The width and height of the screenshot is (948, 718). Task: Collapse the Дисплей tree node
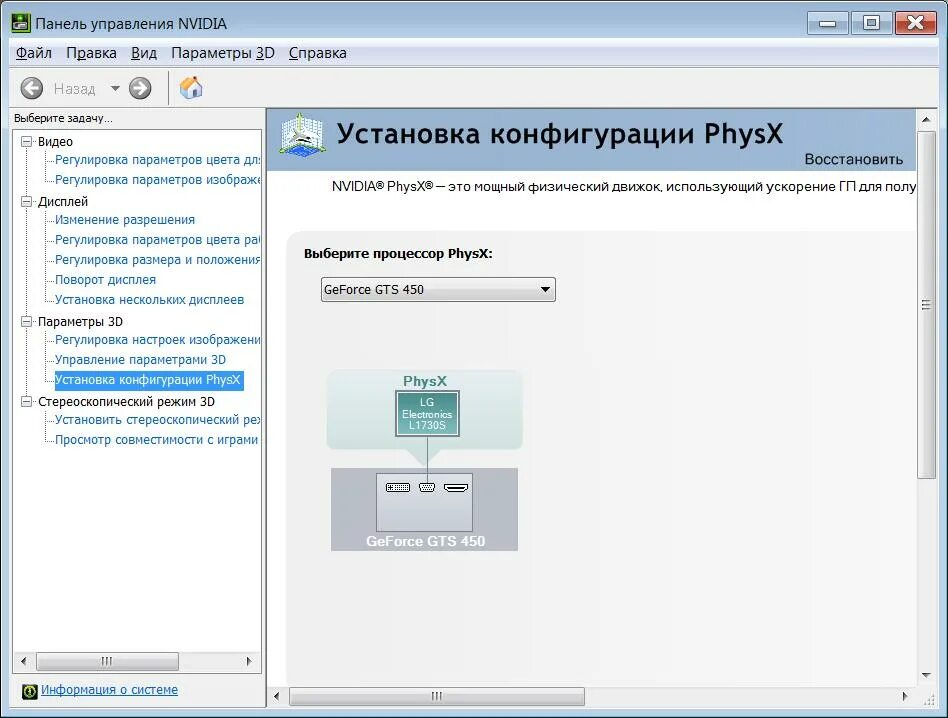click(27, 201)
